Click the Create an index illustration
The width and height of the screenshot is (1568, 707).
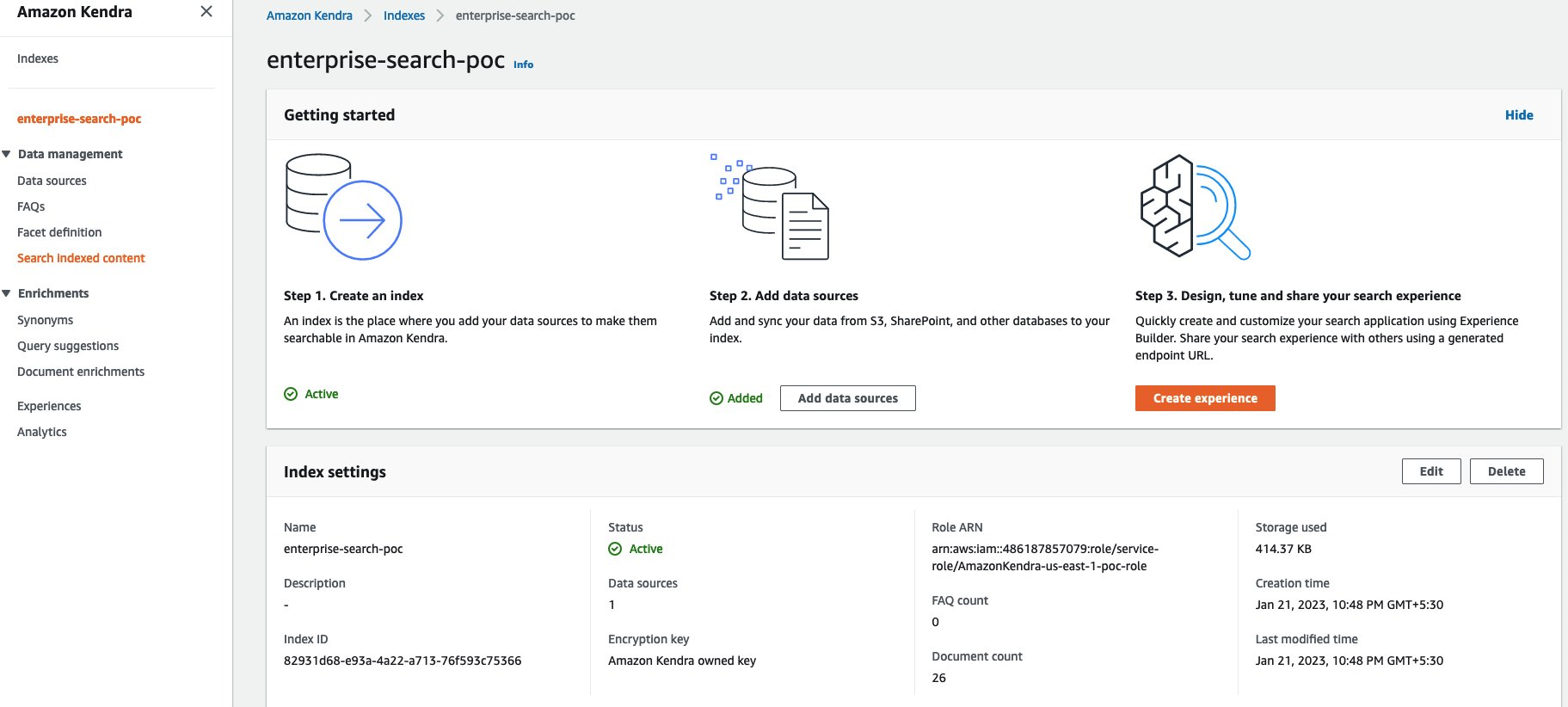(344, 206)
